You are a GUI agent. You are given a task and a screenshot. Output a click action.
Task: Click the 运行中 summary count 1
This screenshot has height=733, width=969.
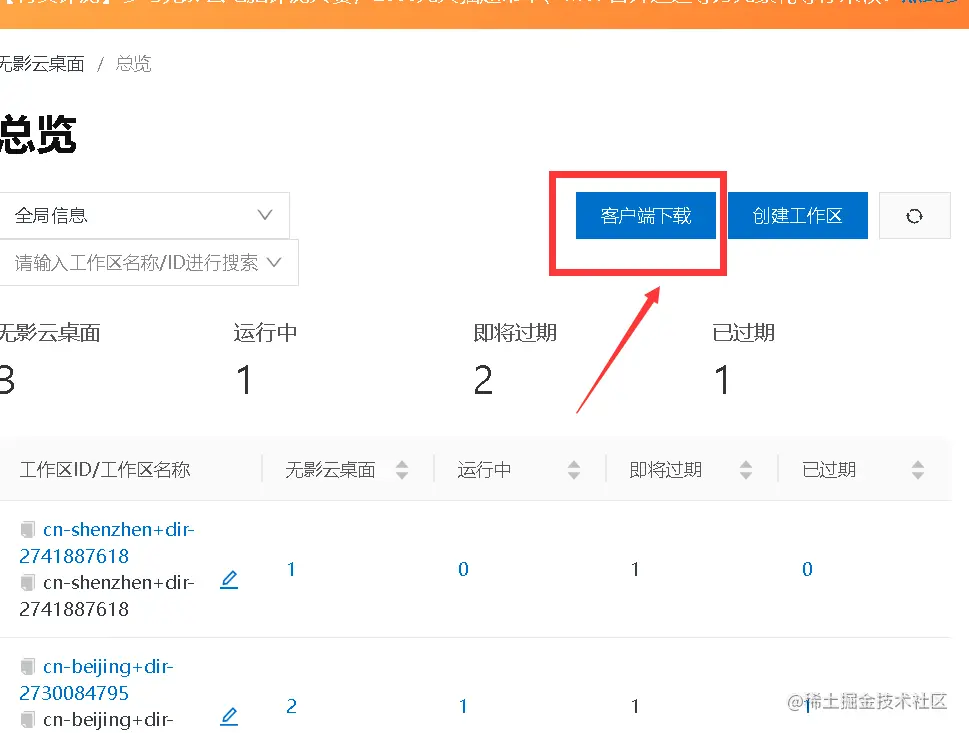244,379
